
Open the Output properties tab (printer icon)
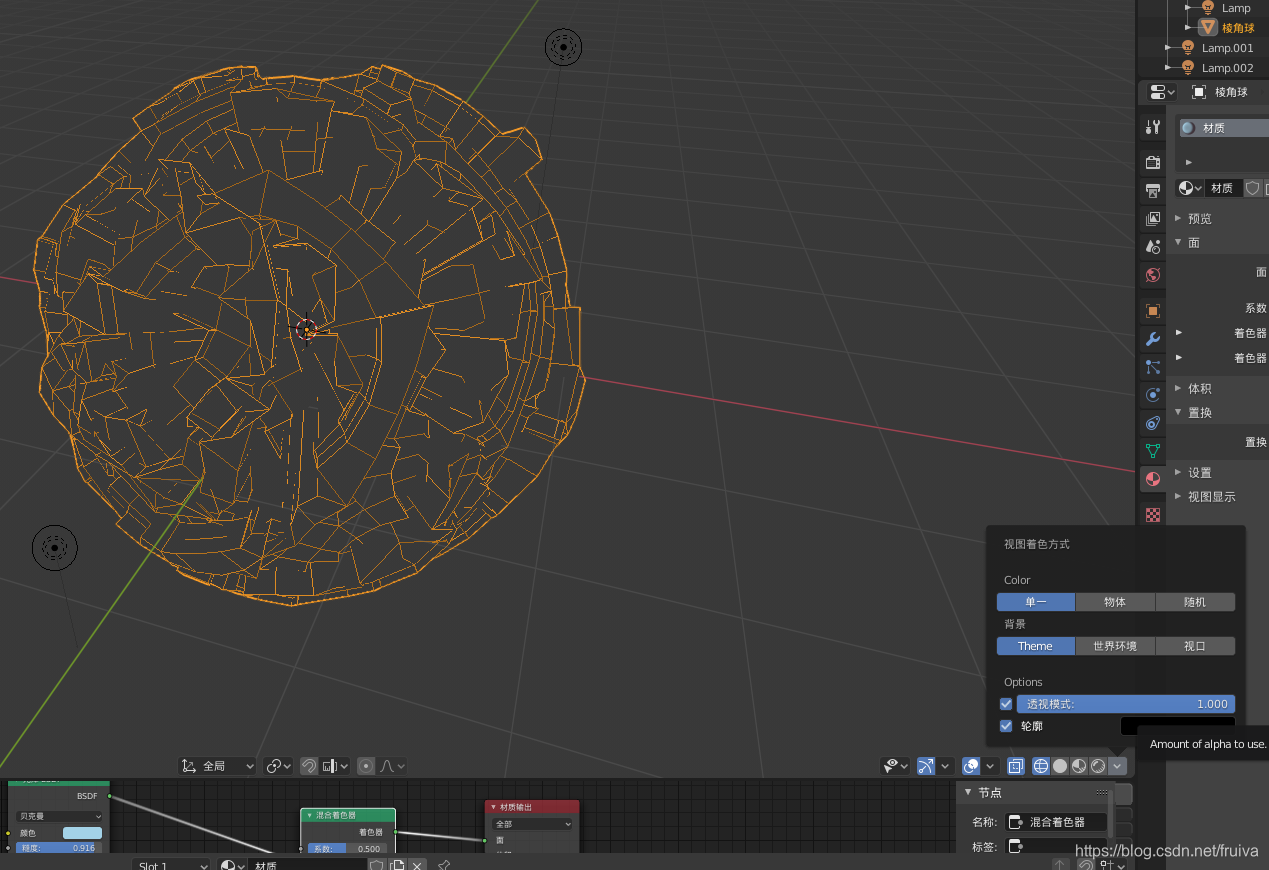tap(1153, 190)
